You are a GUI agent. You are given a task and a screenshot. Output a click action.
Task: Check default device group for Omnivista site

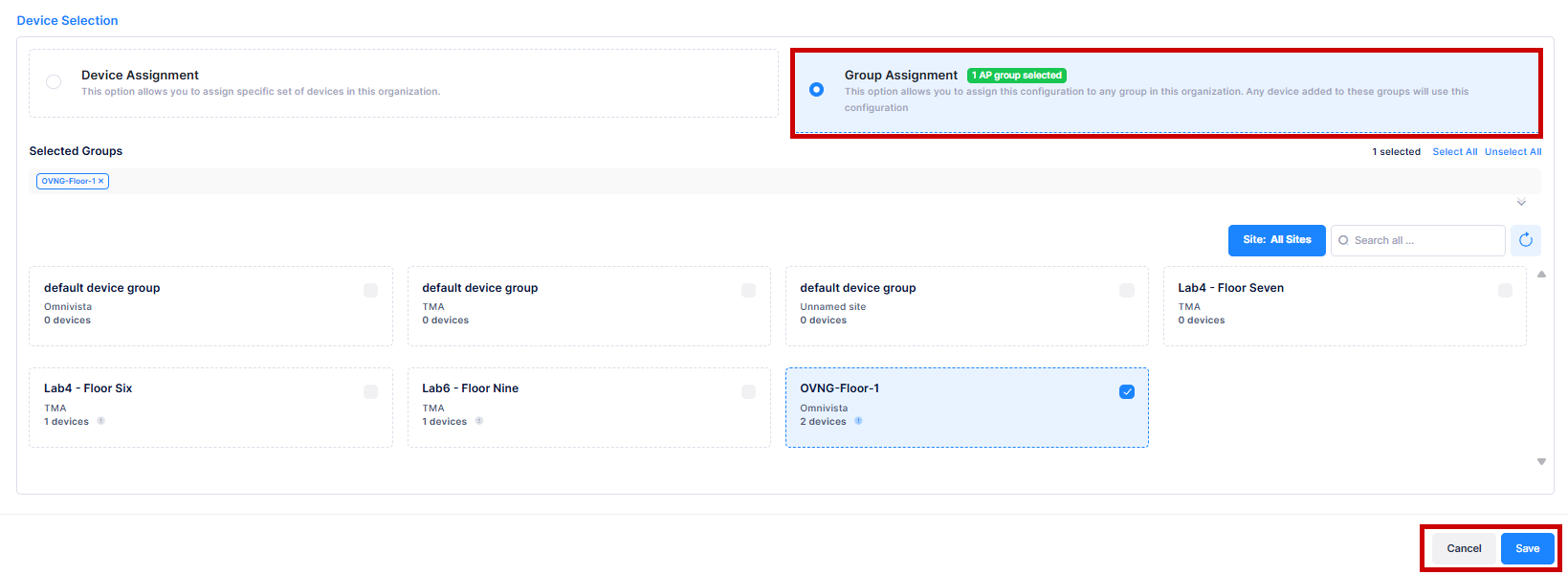pyautogui.click(x=370, y=290)
